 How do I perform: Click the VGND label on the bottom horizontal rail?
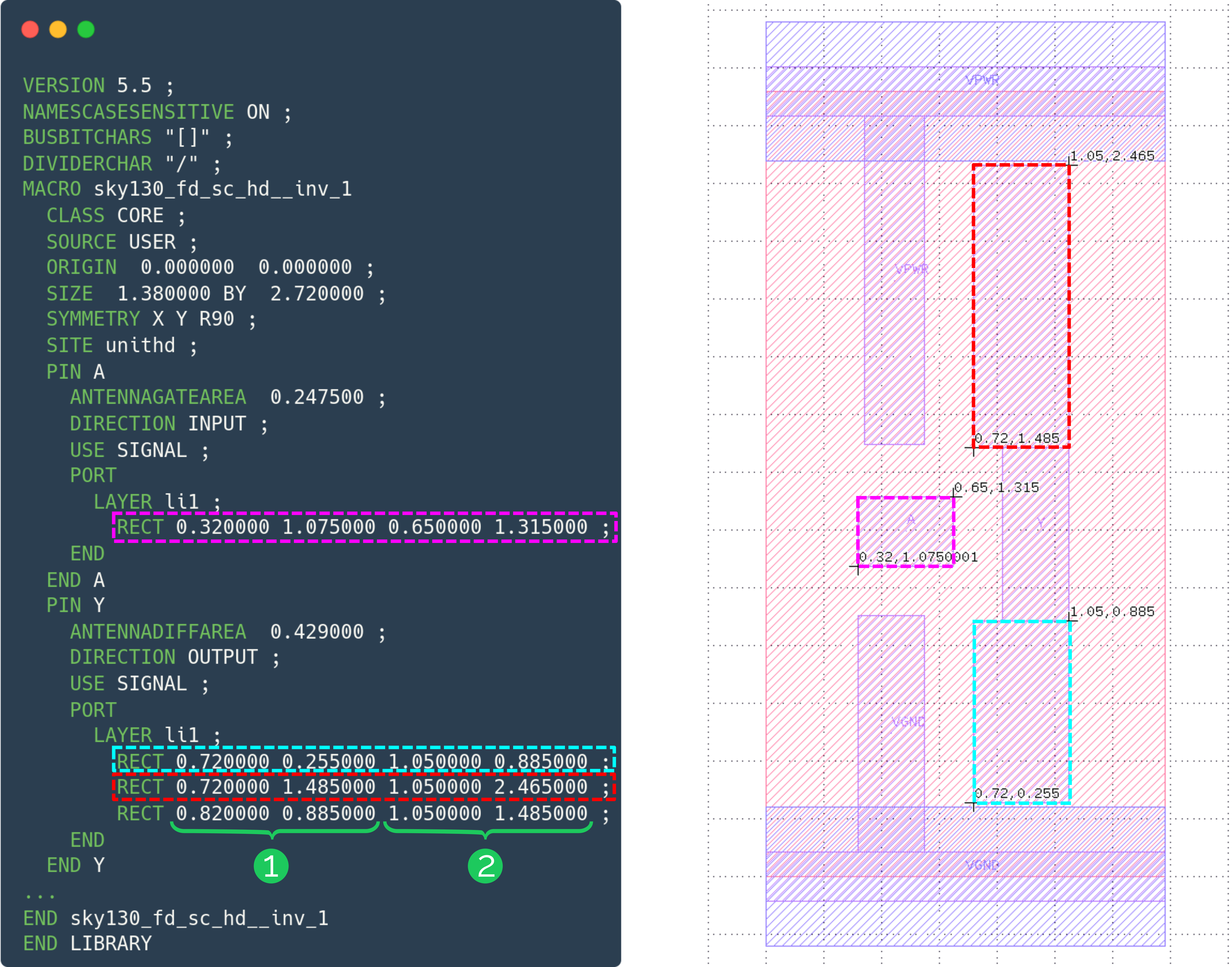pos(982,865)
